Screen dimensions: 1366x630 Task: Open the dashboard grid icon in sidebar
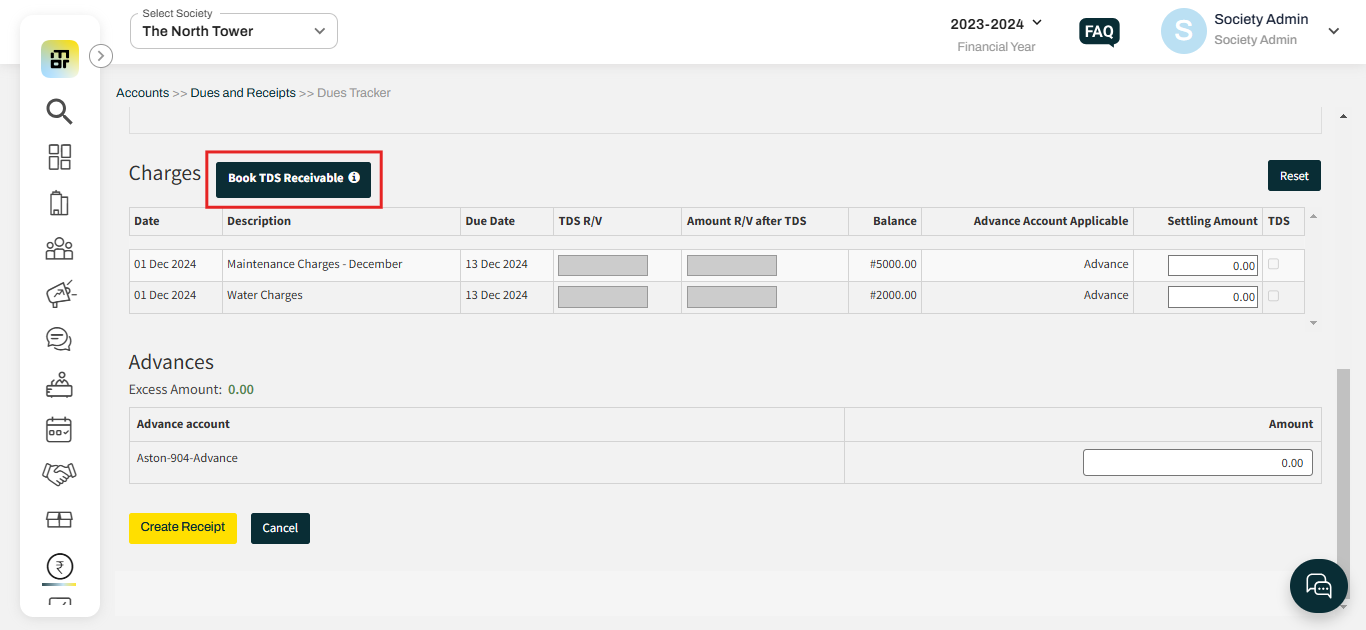pyautogui.click(x=59, y=157)
